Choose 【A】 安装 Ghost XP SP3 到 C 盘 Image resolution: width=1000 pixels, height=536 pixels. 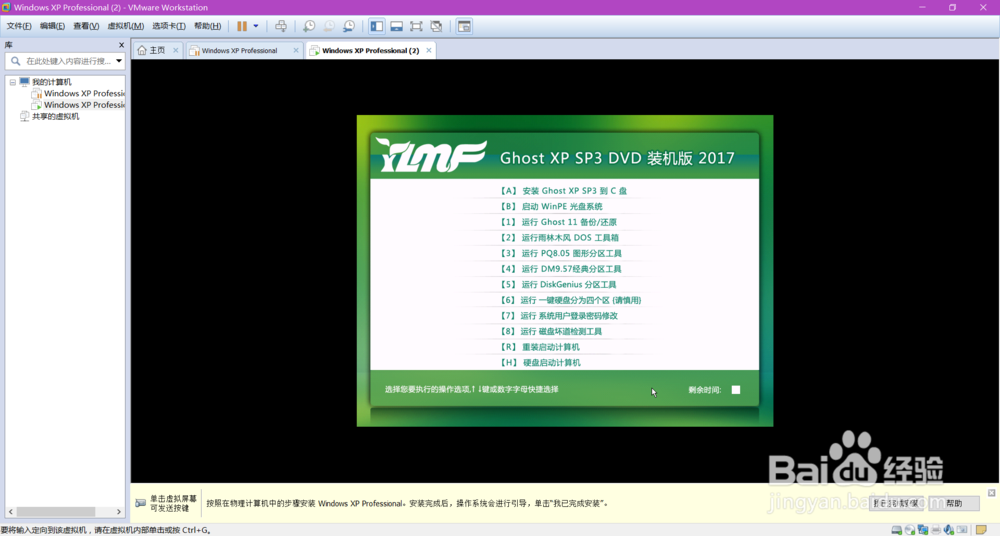[x=563, y=191]
